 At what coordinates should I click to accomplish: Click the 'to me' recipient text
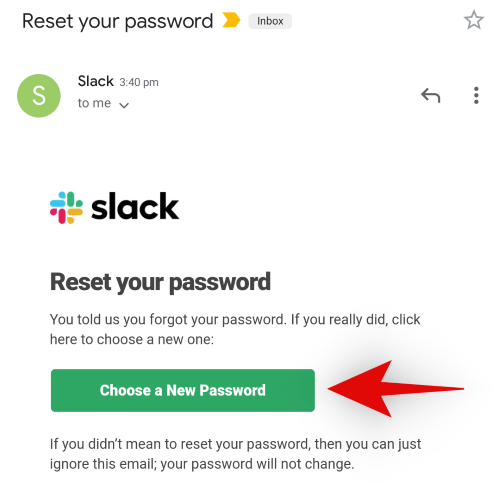pyautogui.click(x=94, y=103)
